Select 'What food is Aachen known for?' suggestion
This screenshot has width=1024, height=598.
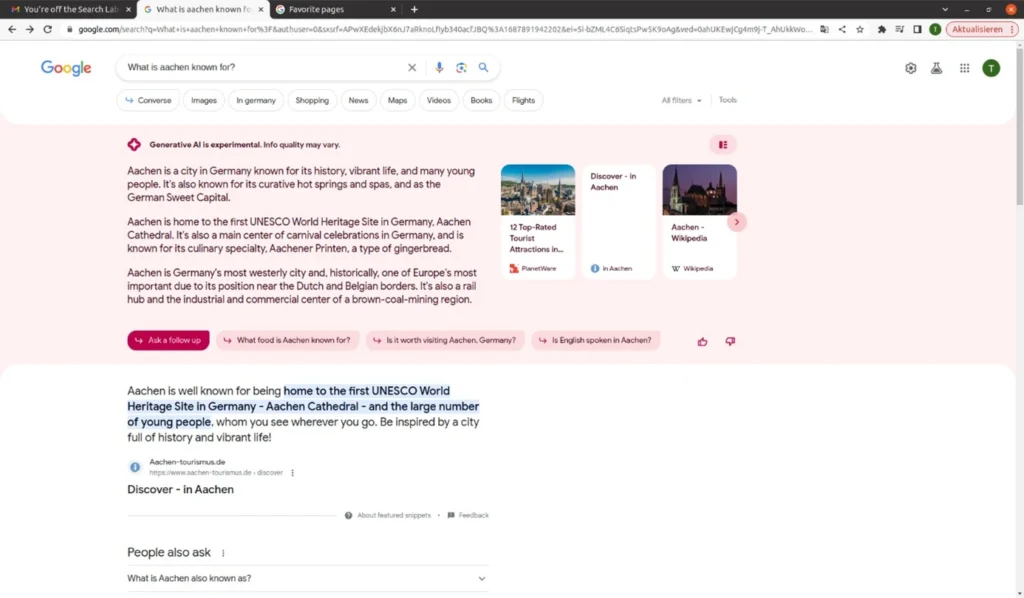coord(288,340)
